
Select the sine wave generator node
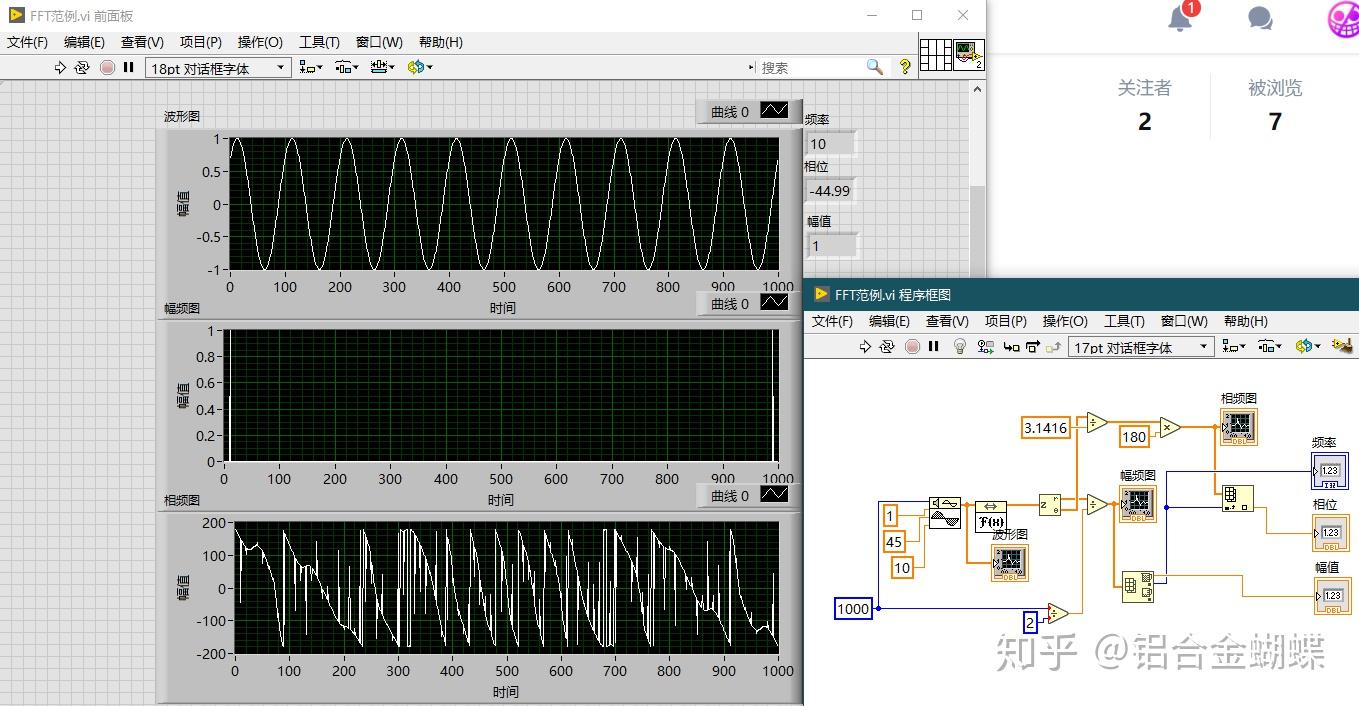[944, 512]
